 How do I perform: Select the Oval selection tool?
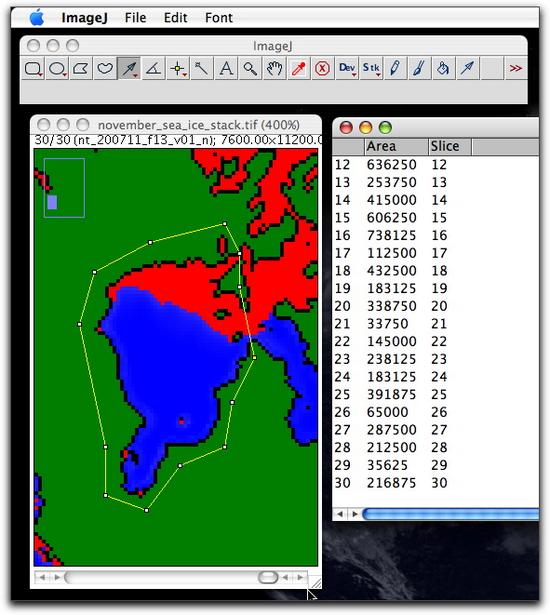(x=57, y=69)
